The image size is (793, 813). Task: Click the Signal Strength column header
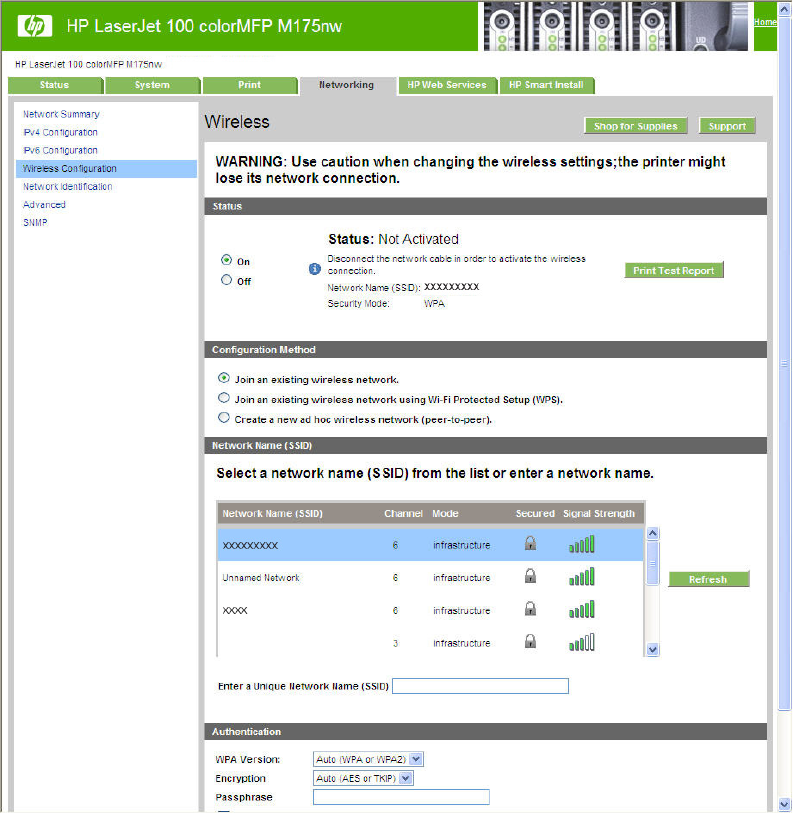599,513
